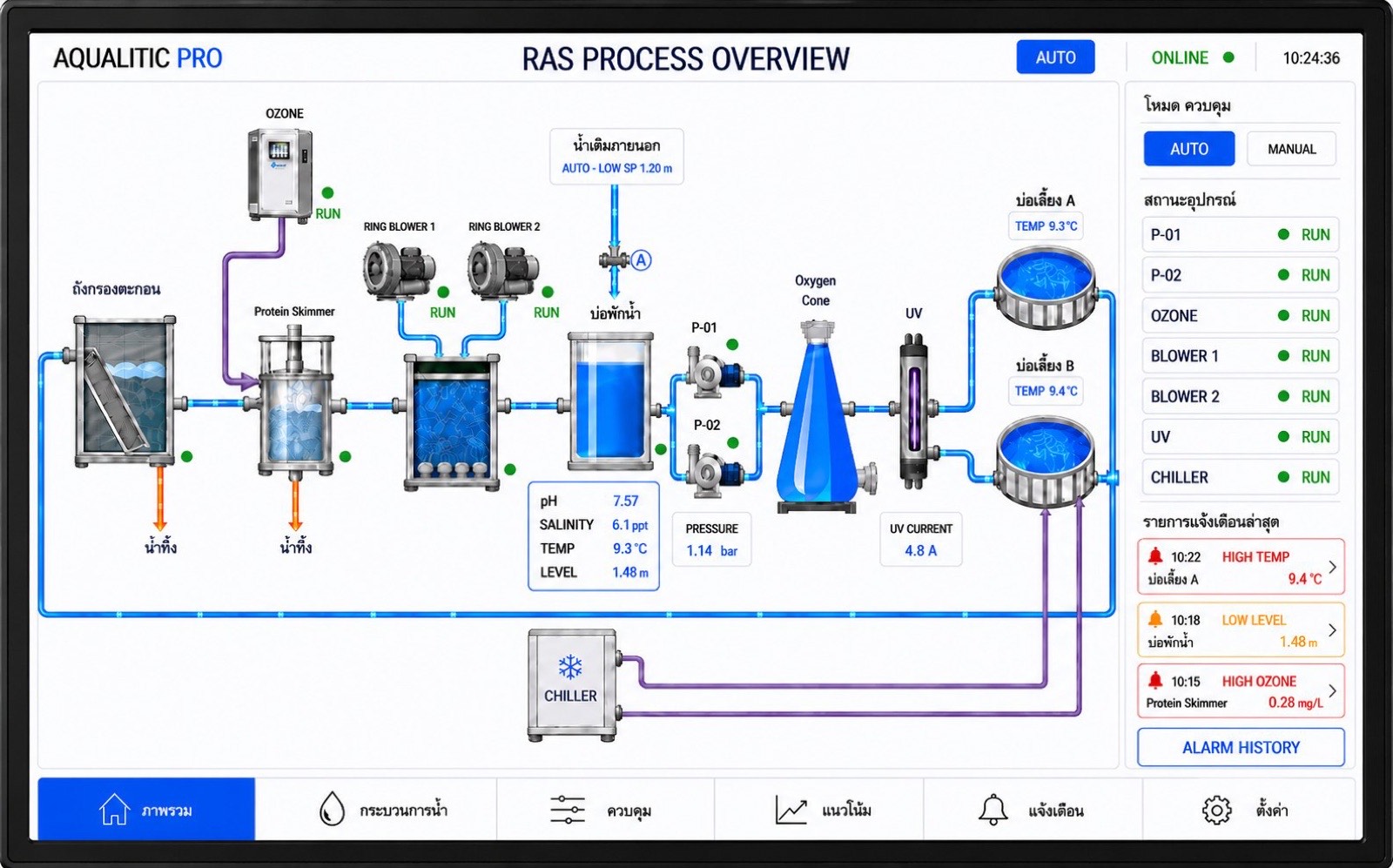
Task: Select บ่อเลี้ยง A culture tank
Action: coord(1045,287)
